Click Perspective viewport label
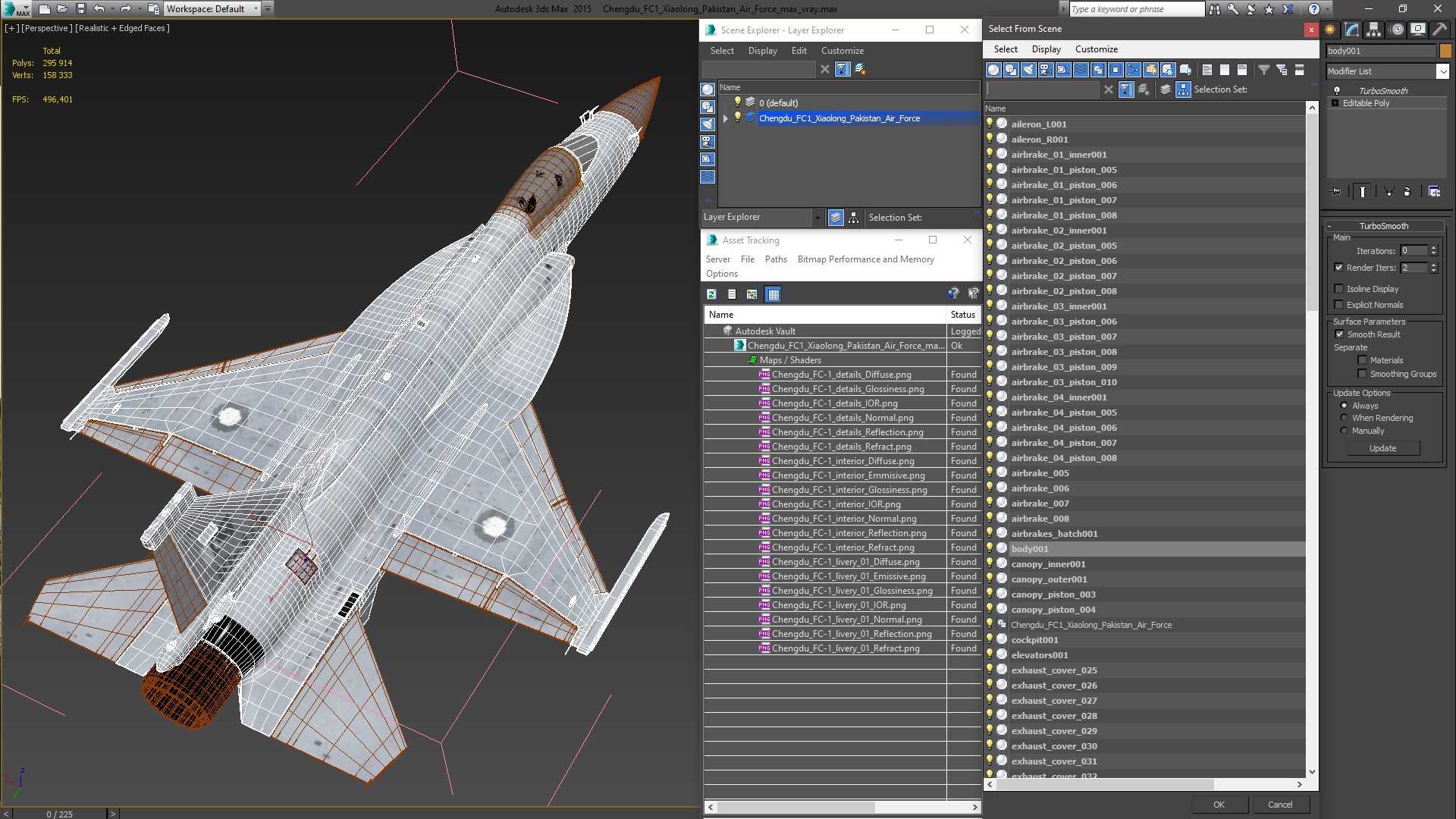Image resolution: width=1456 pixels, height=819 pixels. pos(47,28)
